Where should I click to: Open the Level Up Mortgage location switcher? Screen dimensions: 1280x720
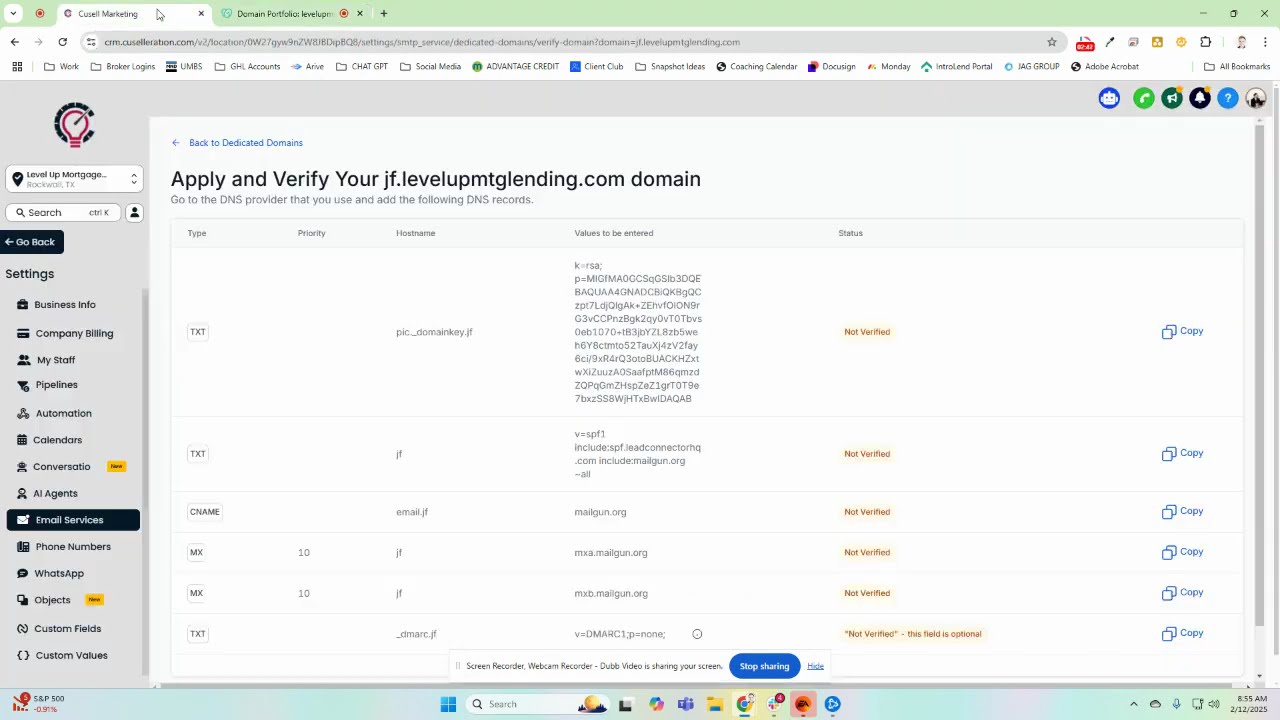coord(74,179)
